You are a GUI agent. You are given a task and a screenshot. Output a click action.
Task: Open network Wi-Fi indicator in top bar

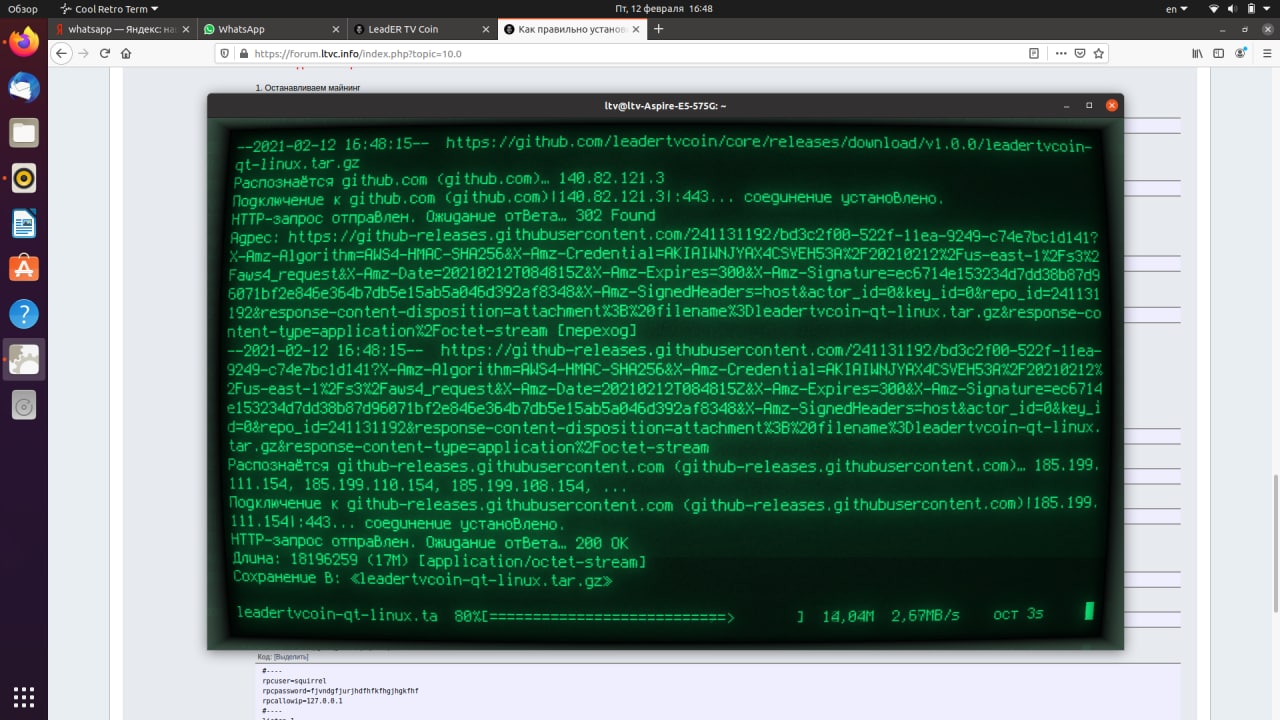pyautogui.click(x=1215, y=8)
